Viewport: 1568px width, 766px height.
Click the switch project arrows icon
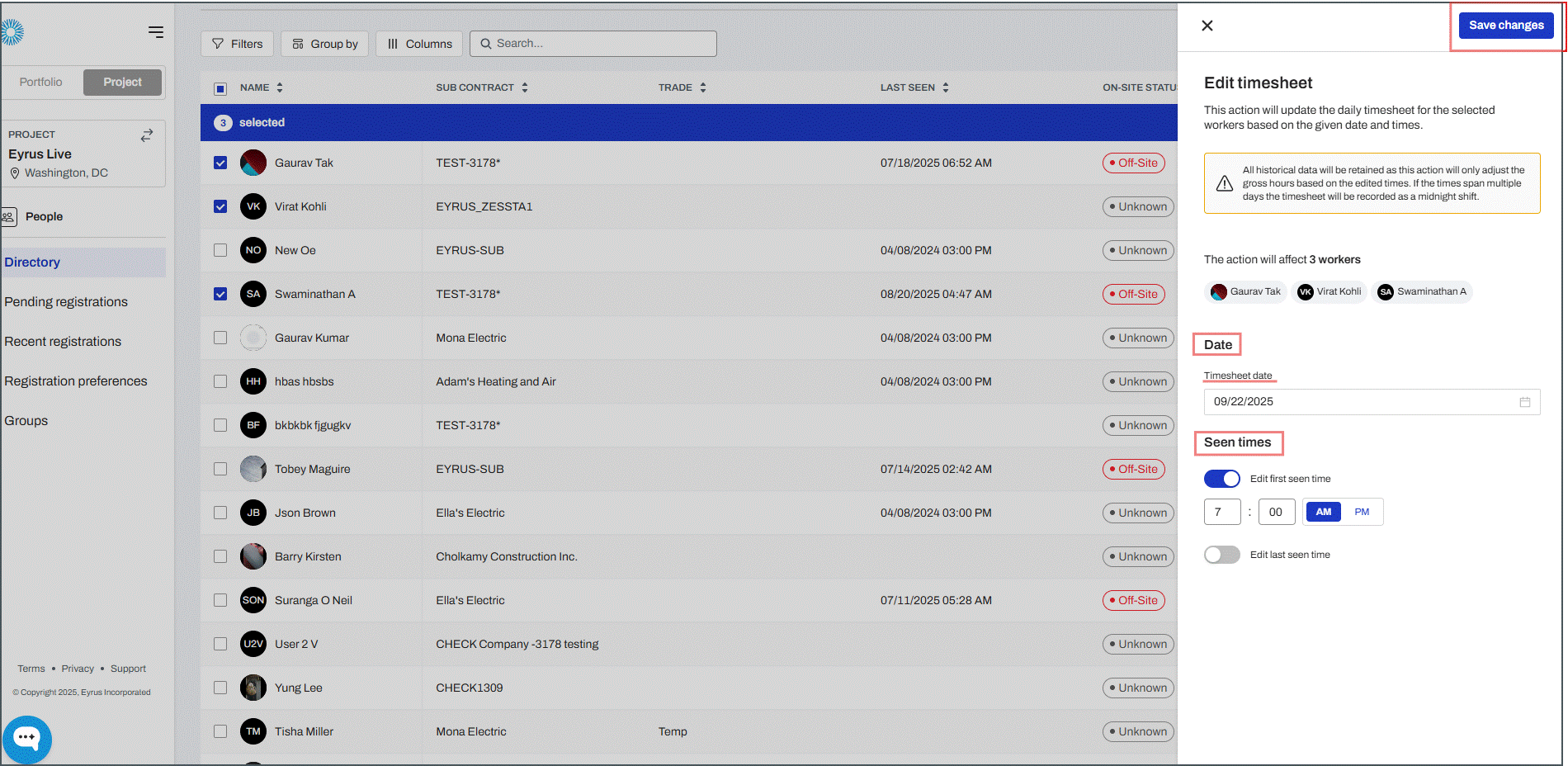[147, 135]
